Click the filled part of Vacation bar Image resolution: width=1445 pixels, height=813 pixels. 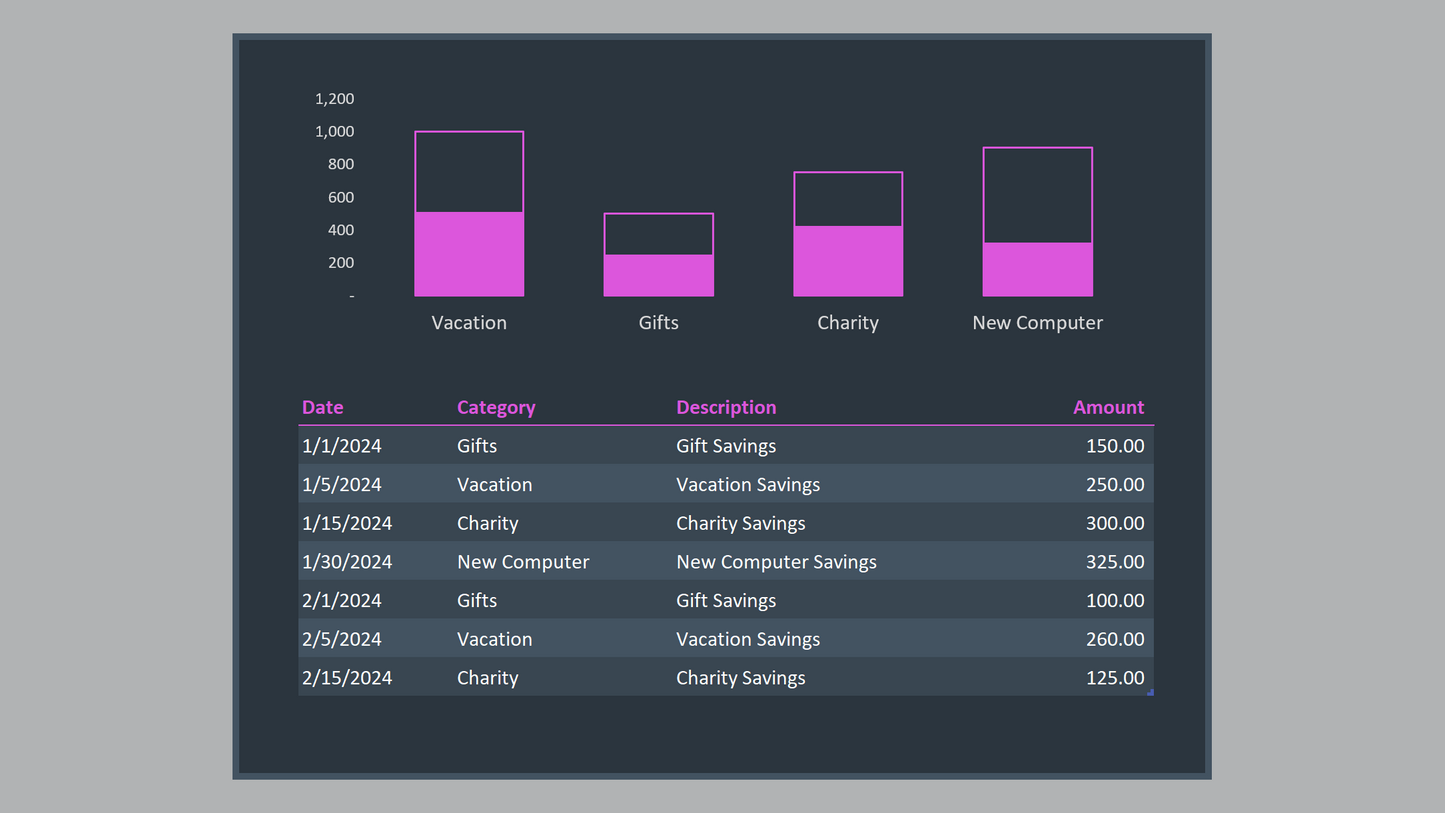pos(469,254)
